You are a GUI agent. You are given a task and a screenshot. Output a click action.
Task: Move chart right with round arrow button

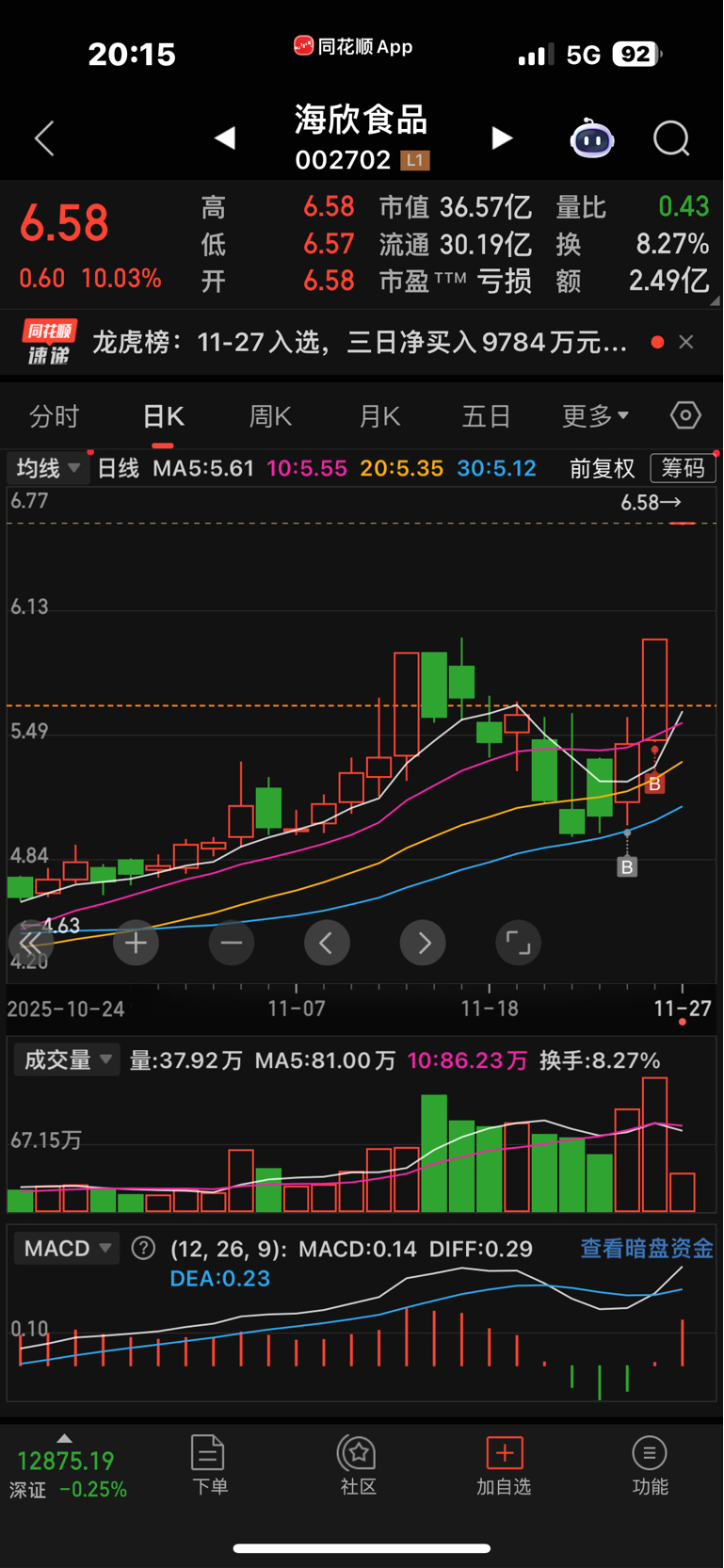coord(423,943)
